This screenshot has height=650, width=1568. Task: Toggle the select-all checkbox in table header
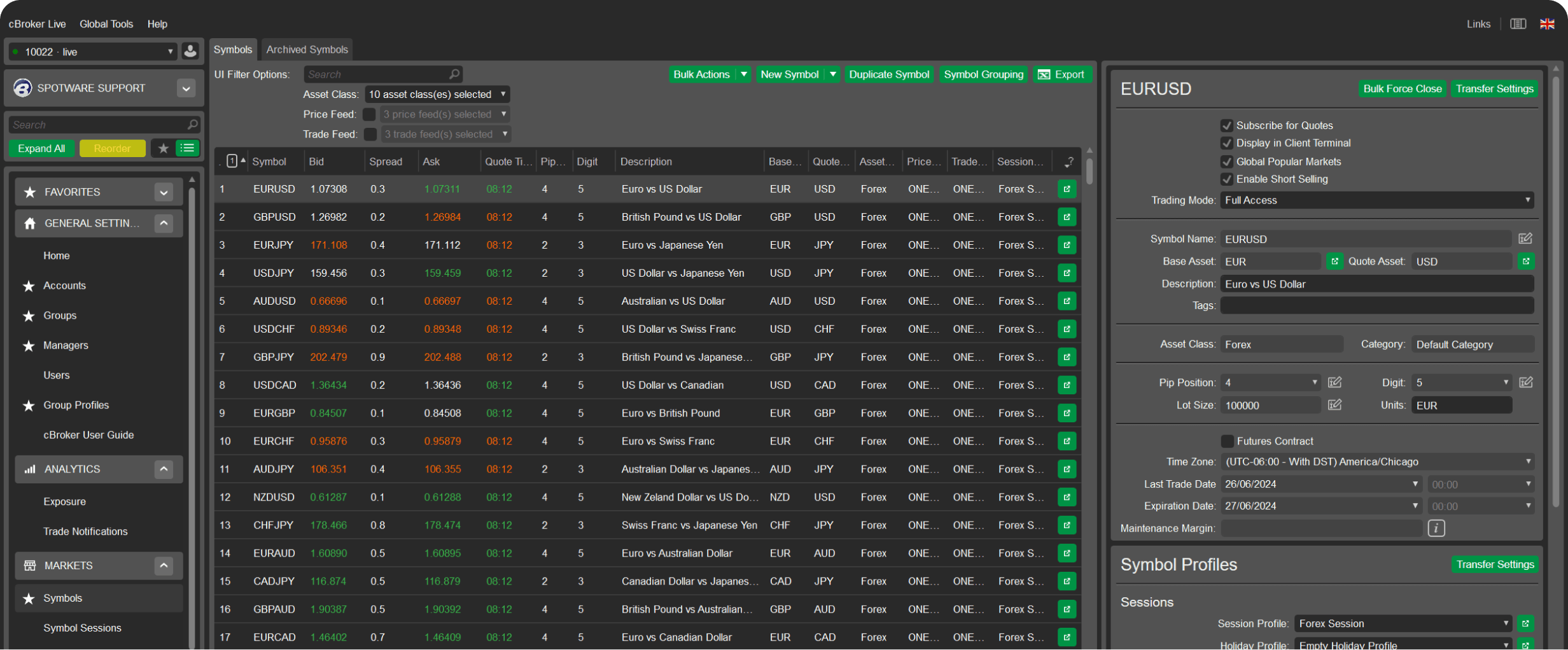pos(232,162)
